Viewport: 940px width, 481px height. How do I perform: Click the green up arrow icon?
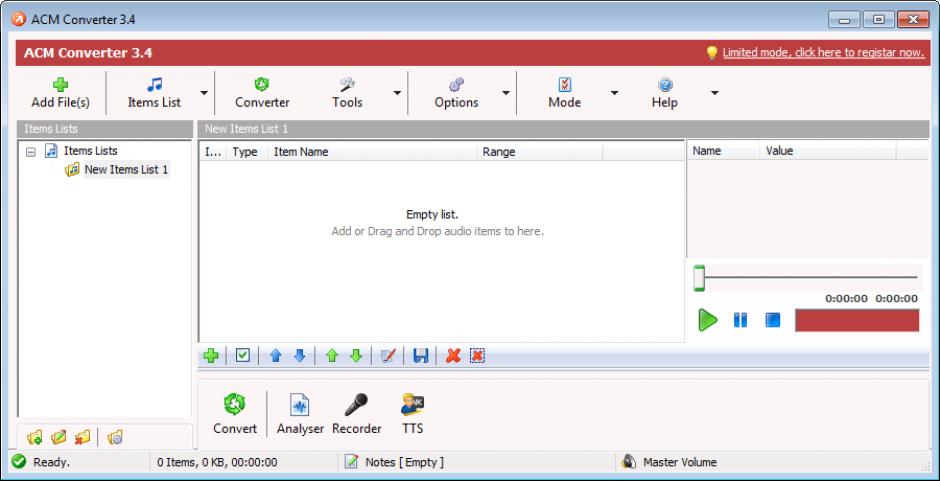332,356
